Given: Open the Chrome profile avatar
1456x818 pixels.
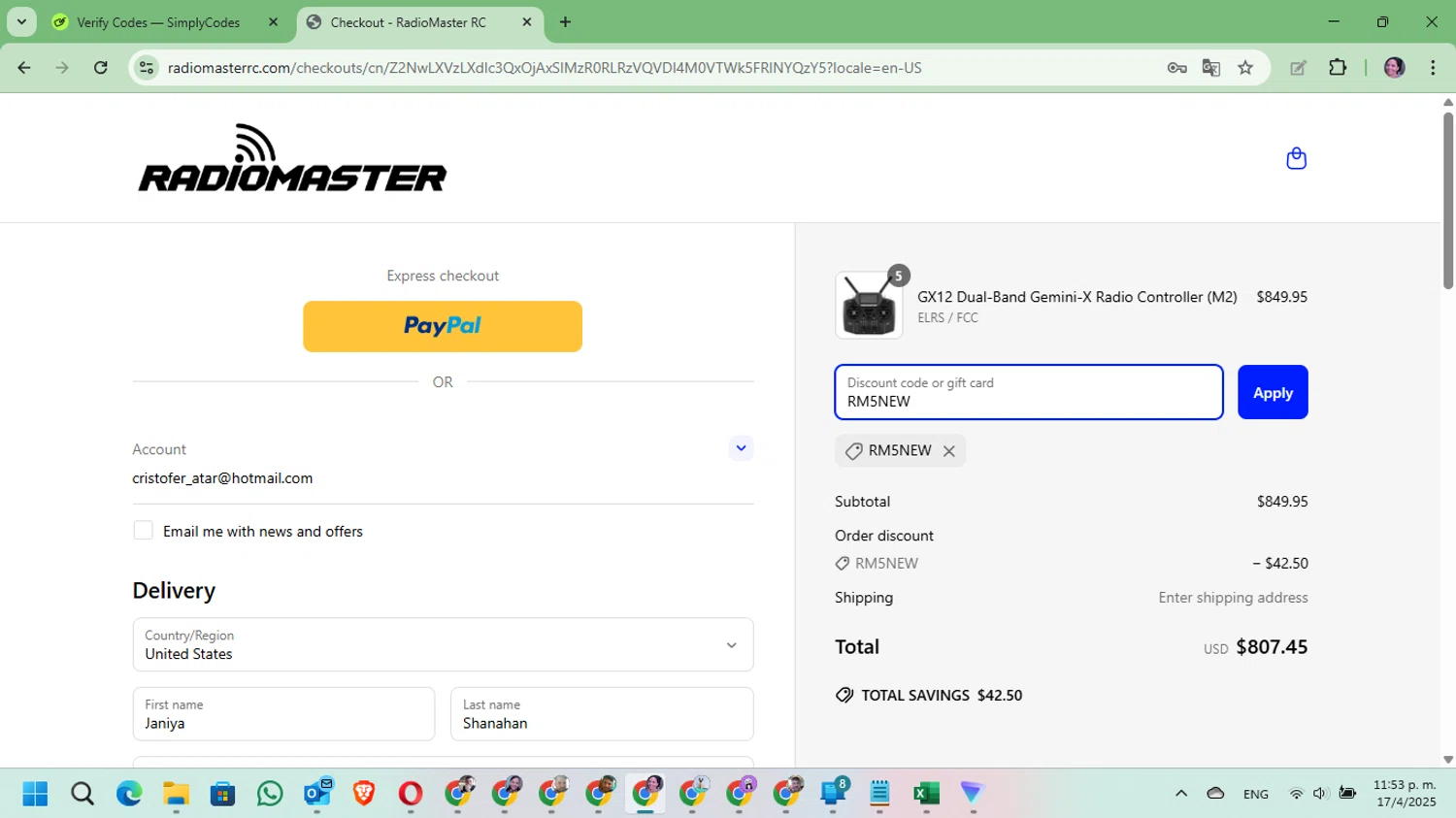Looking at the screenshot, I should (x=1395, y=68).
